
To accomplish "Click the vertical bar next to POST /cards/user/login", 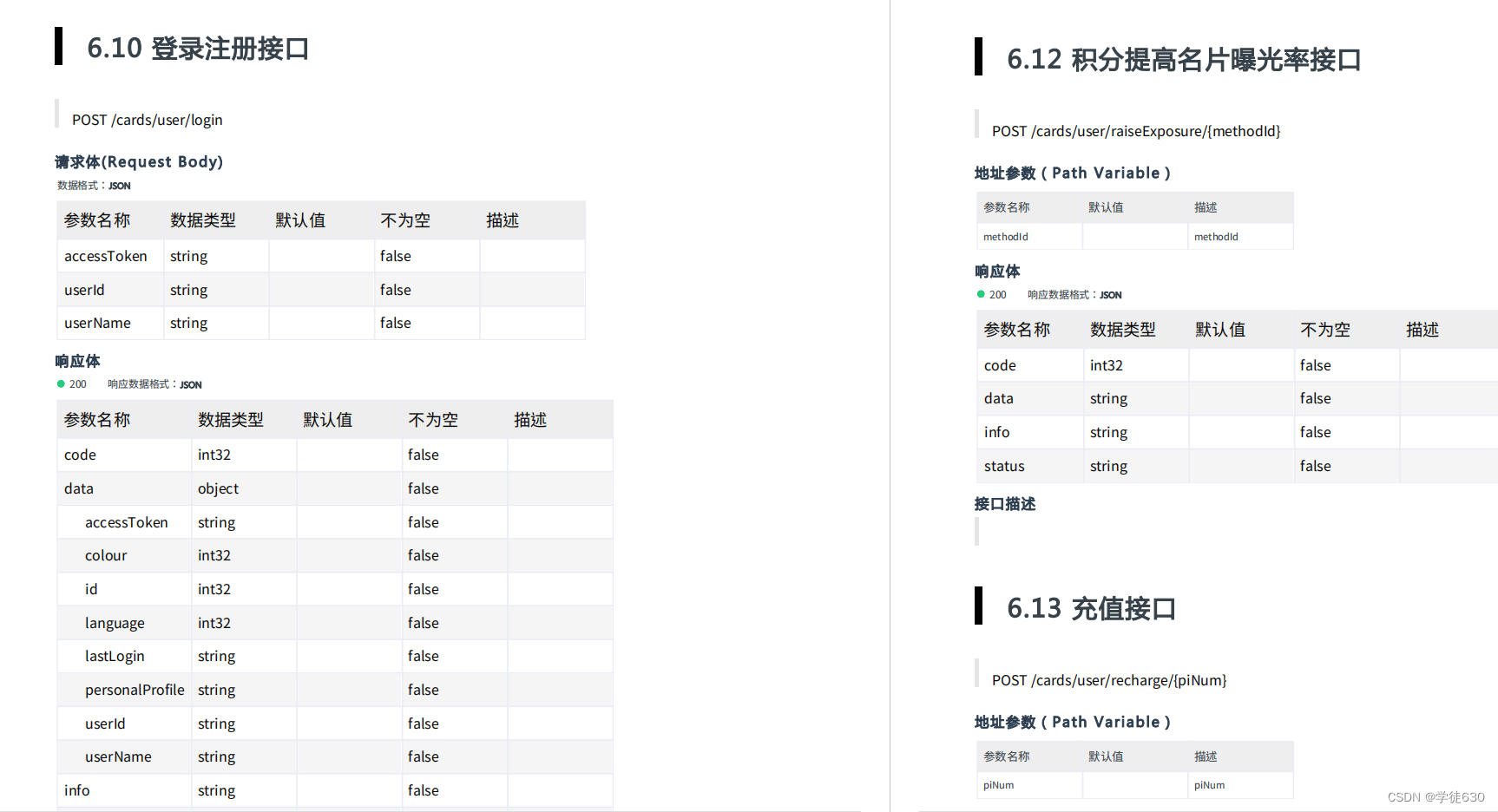I will 56,119.
